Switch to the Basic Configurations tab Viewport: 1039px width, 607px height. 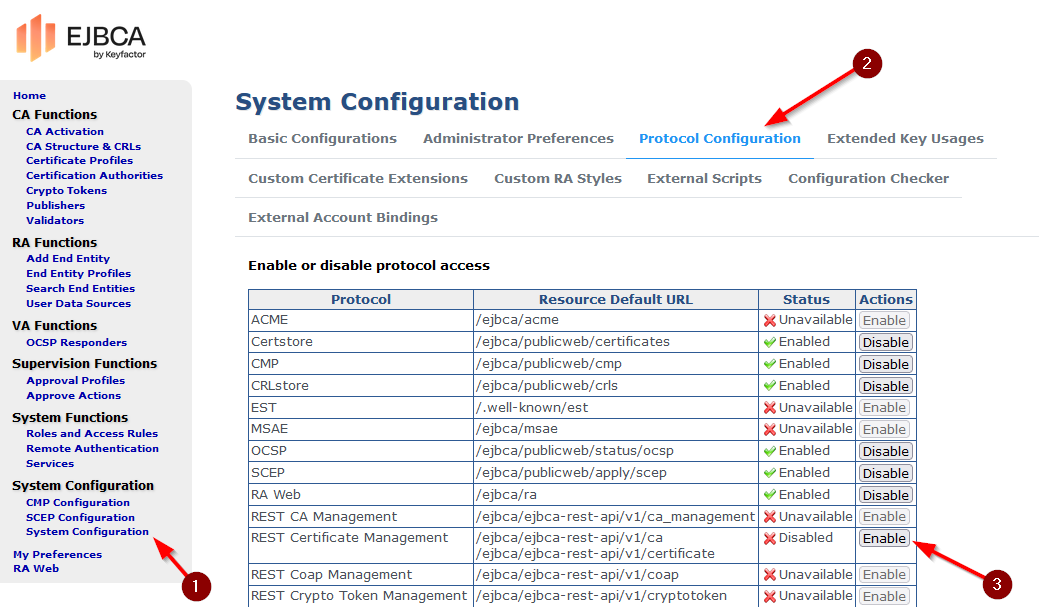pyautogui.click(x=322, y=139)
